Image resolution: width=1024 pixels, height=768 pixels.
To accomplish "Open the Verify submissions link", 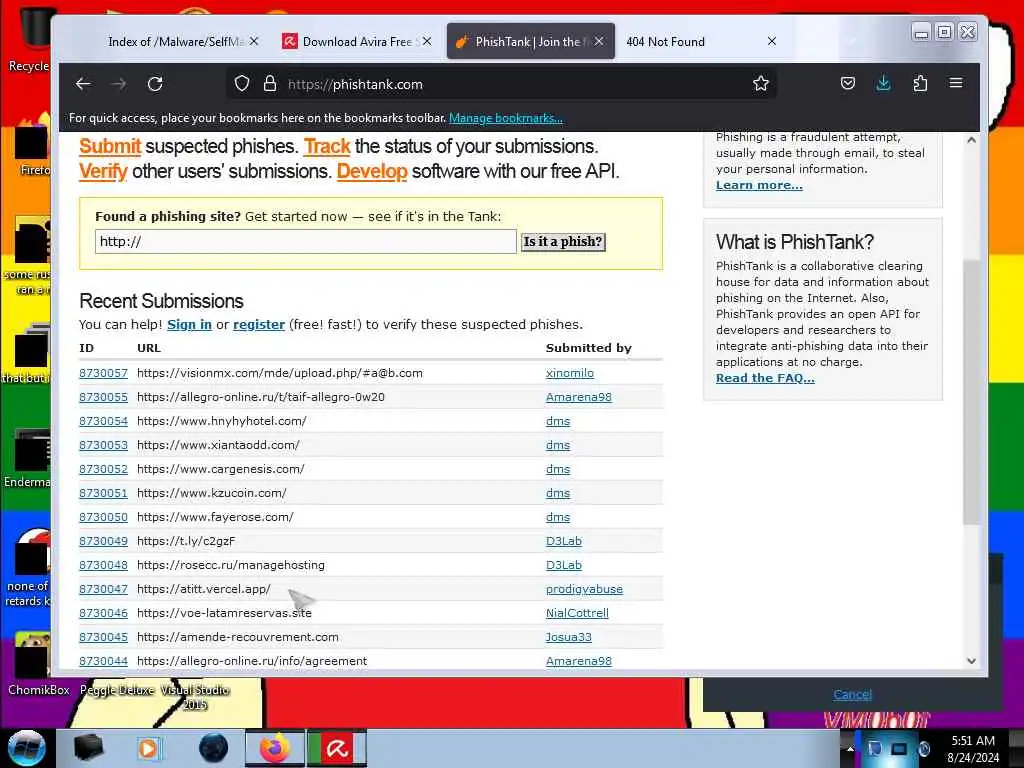I will [x=103, y=171].
